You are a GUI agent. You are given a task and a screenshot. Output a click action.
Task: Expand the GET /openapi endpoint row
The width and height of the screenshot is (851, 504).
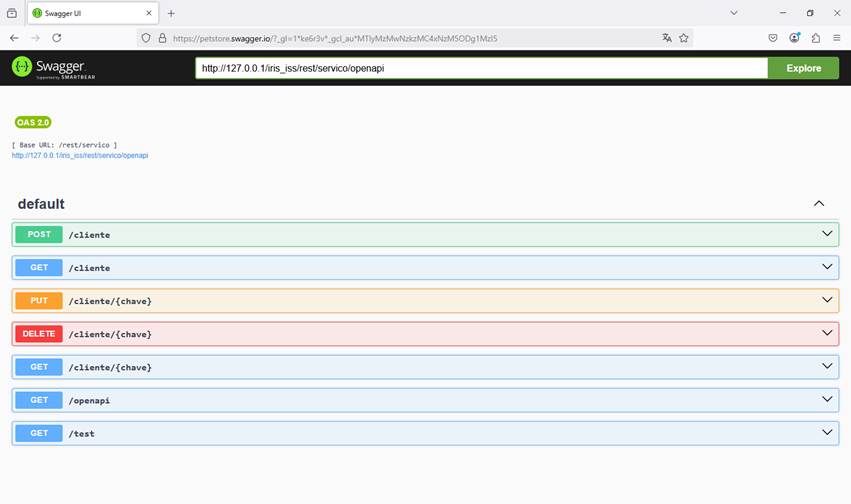425,400
